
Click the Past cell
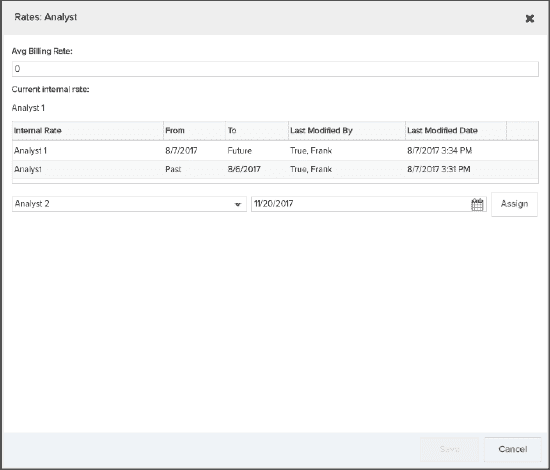173,169
